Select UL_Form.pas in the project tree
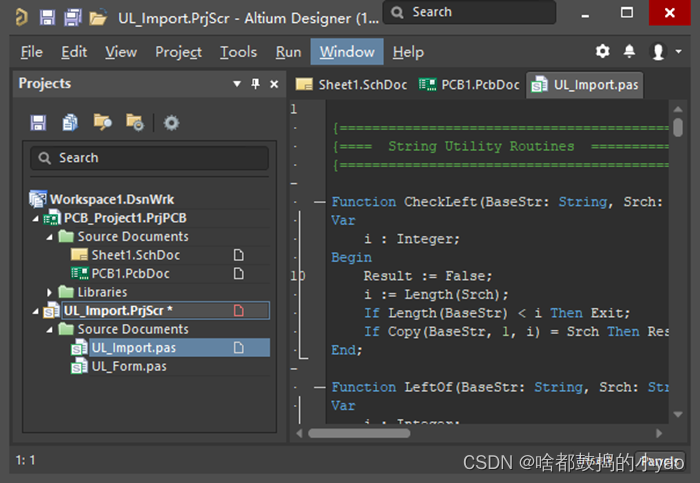Screen dimensions: 700x483 129,366
